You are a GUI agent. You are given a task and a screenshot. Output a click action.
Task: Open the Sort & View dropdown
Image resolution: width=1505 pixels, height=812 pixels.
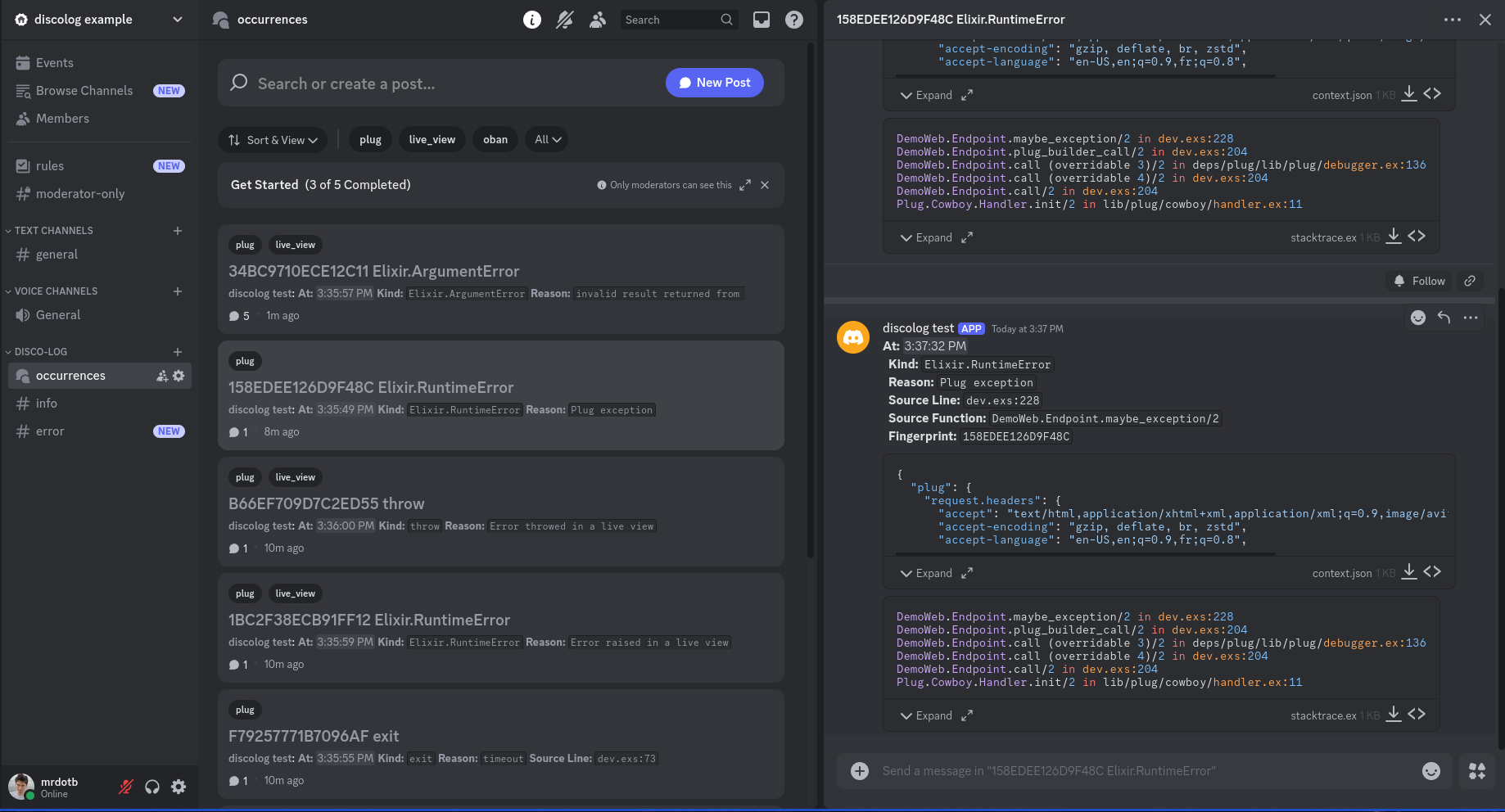273,140
